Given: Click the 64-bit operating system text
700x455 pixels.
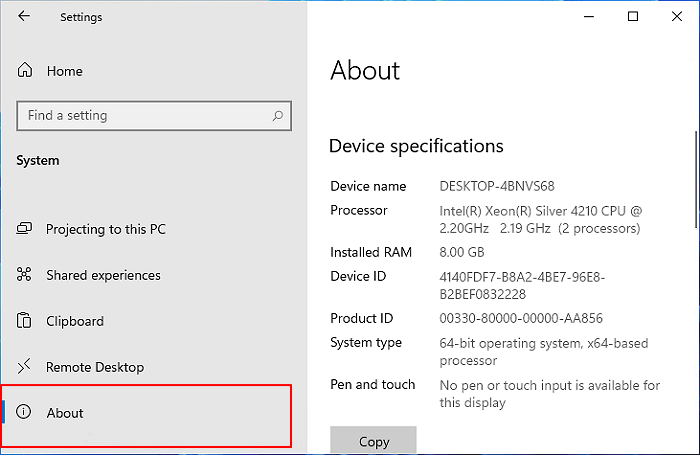Looking at the screenshot, I should pyautogui.click(x=544, y=352).
